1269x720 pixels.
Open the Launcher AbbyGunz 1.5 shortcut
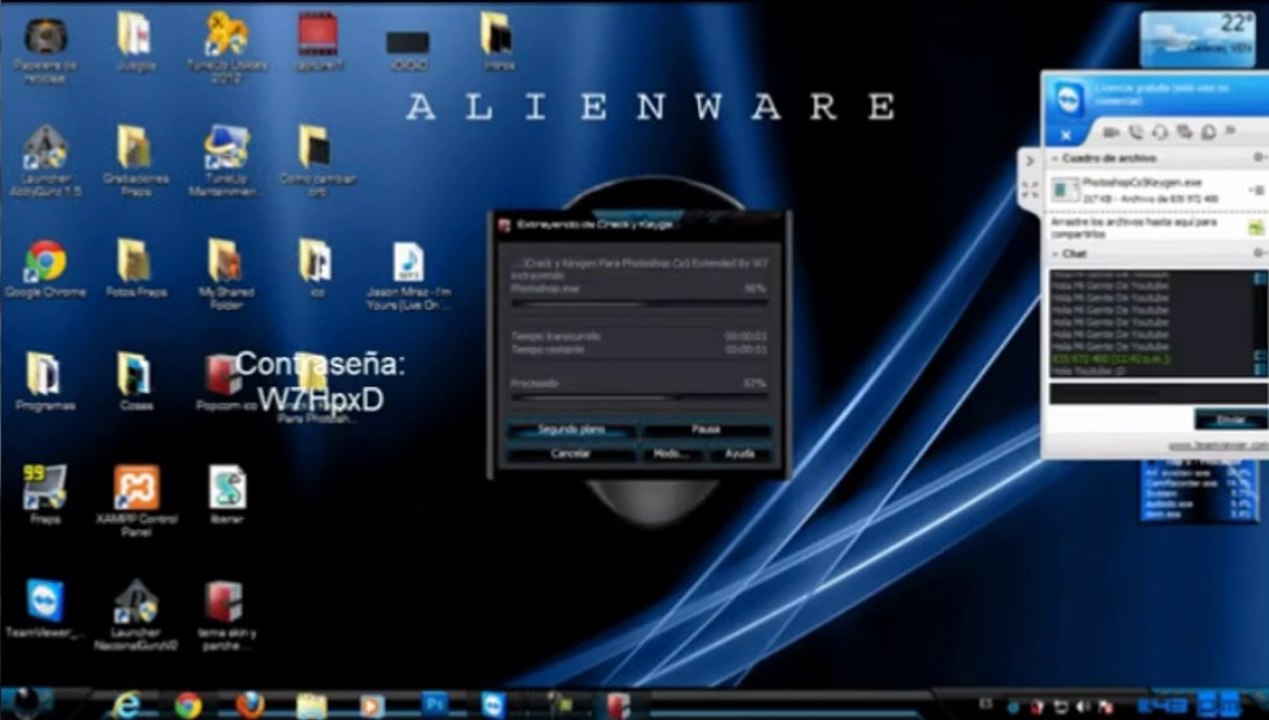coord(45,160)
